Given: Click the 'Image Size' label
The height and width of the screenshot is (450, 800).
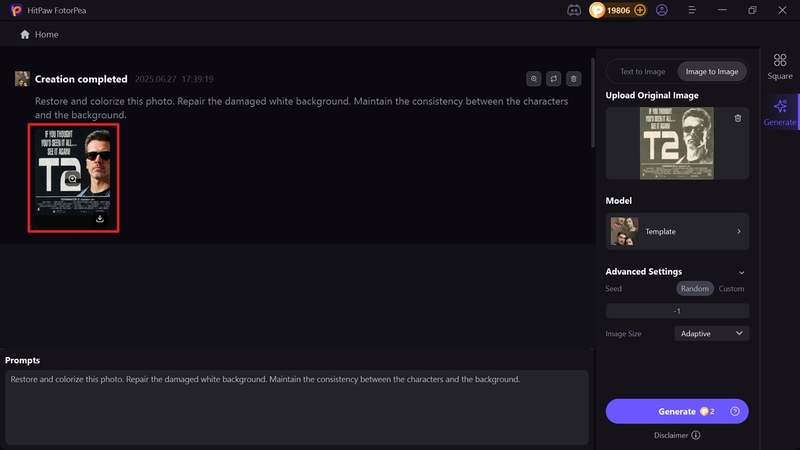Looking at the screenshot, I should click(x=623, y=334).
